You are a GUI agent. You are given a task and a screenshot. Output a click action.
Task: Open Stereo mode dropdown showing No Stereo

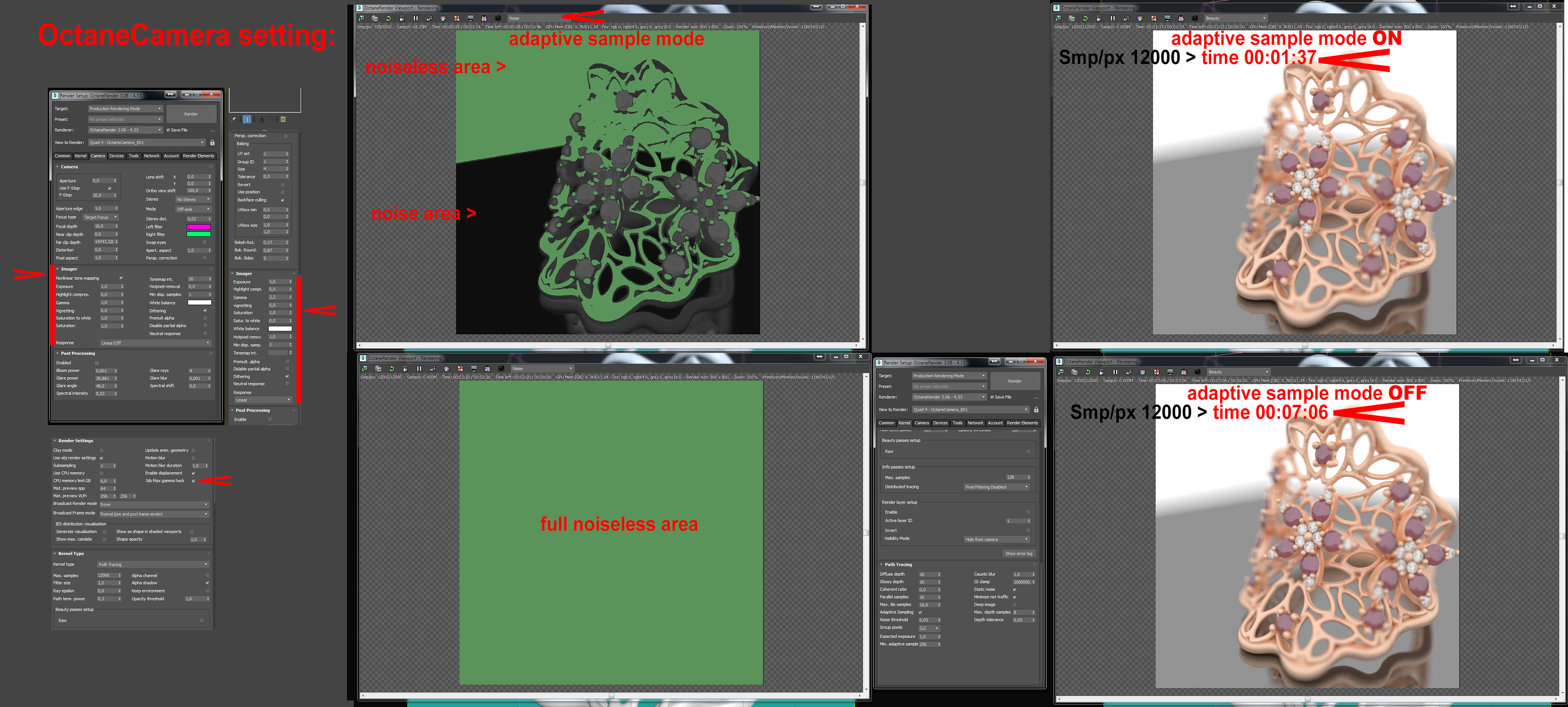pyautogui.click(x=193, y=200)
